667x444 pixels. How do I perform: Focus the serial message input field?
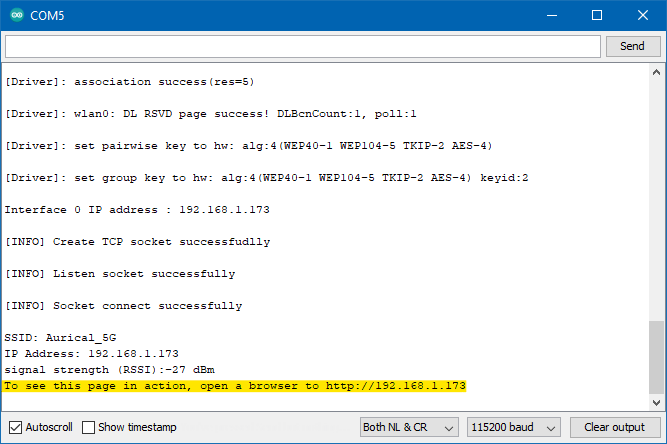pos(303,46)
